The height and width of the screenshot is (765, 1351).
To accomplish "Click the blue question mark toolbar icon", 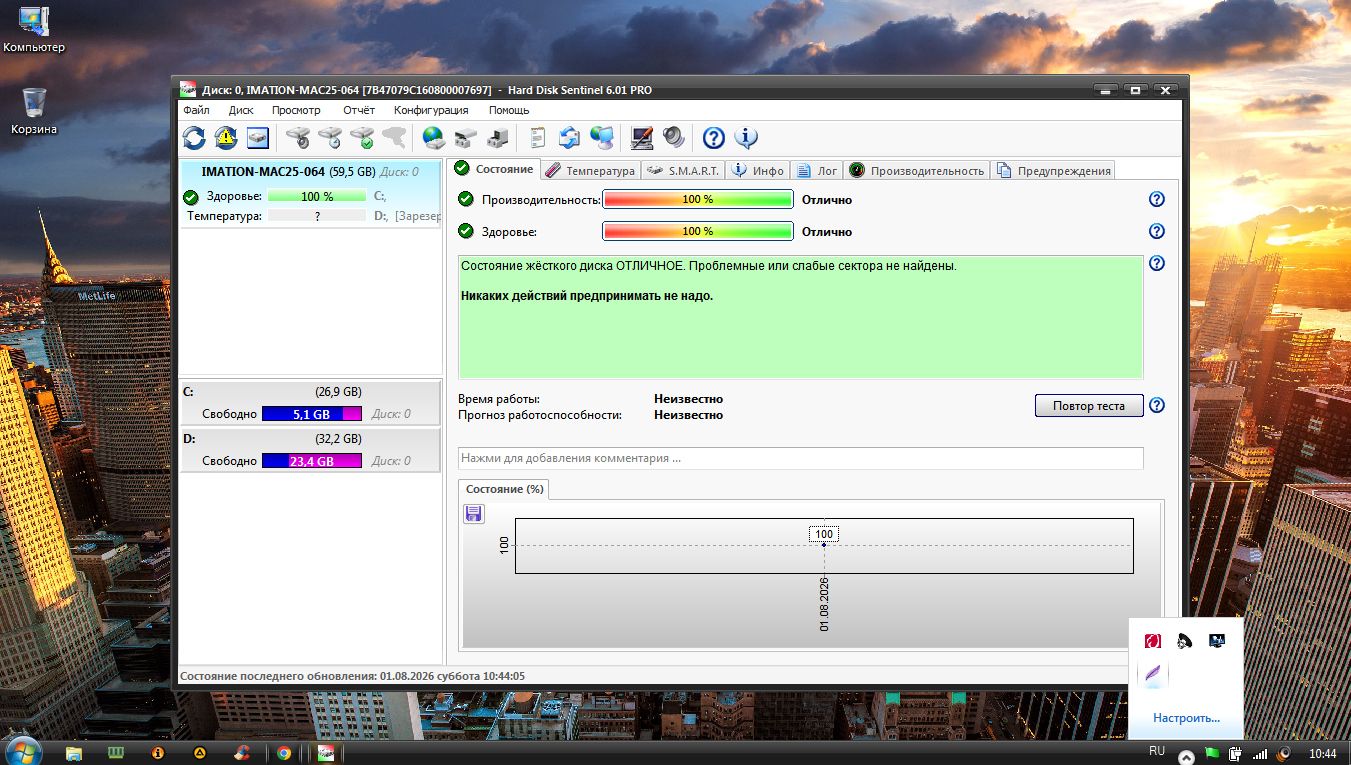I will [x=713, y=138].
